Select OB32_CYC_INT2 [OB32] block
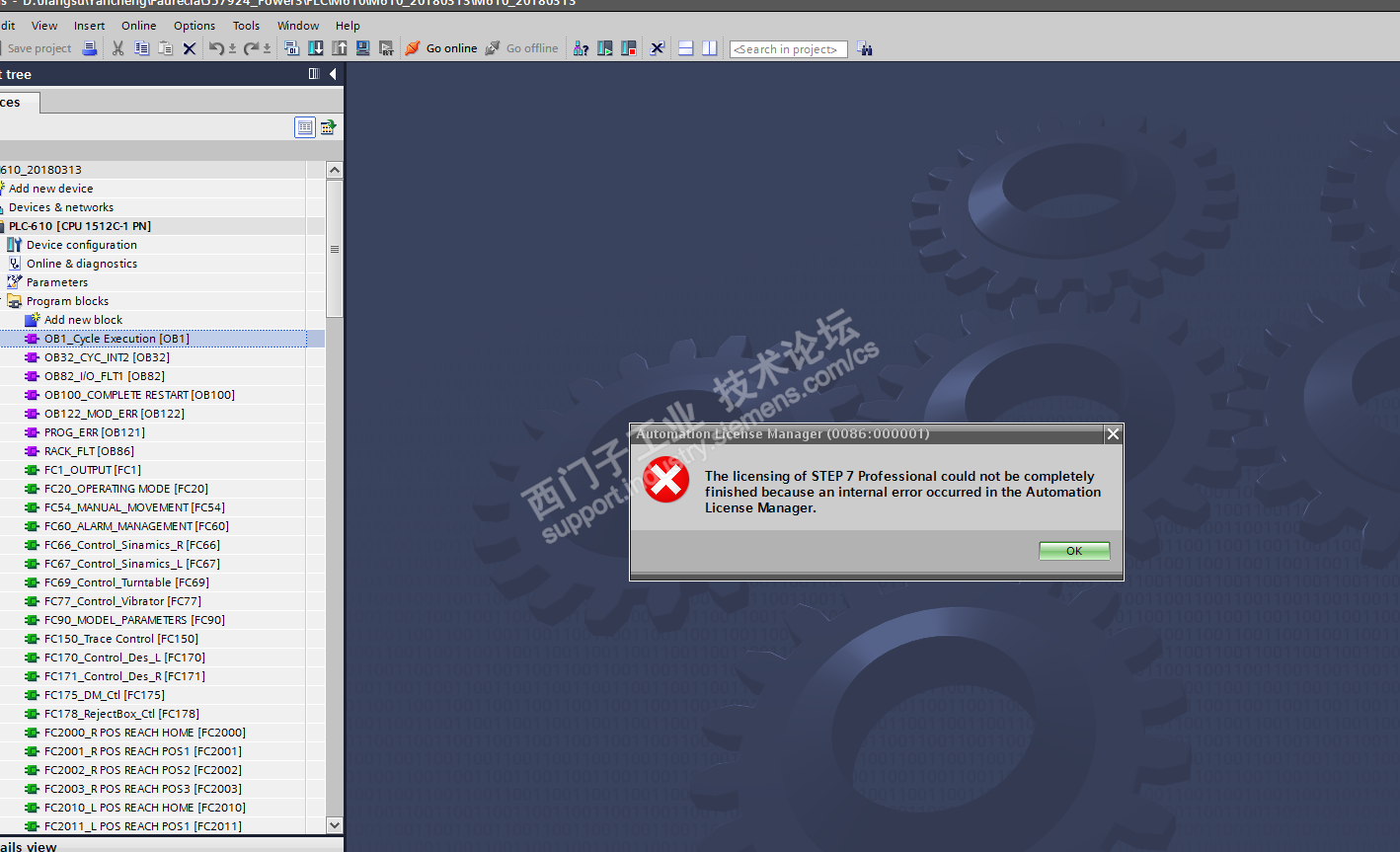 (107, 357)
